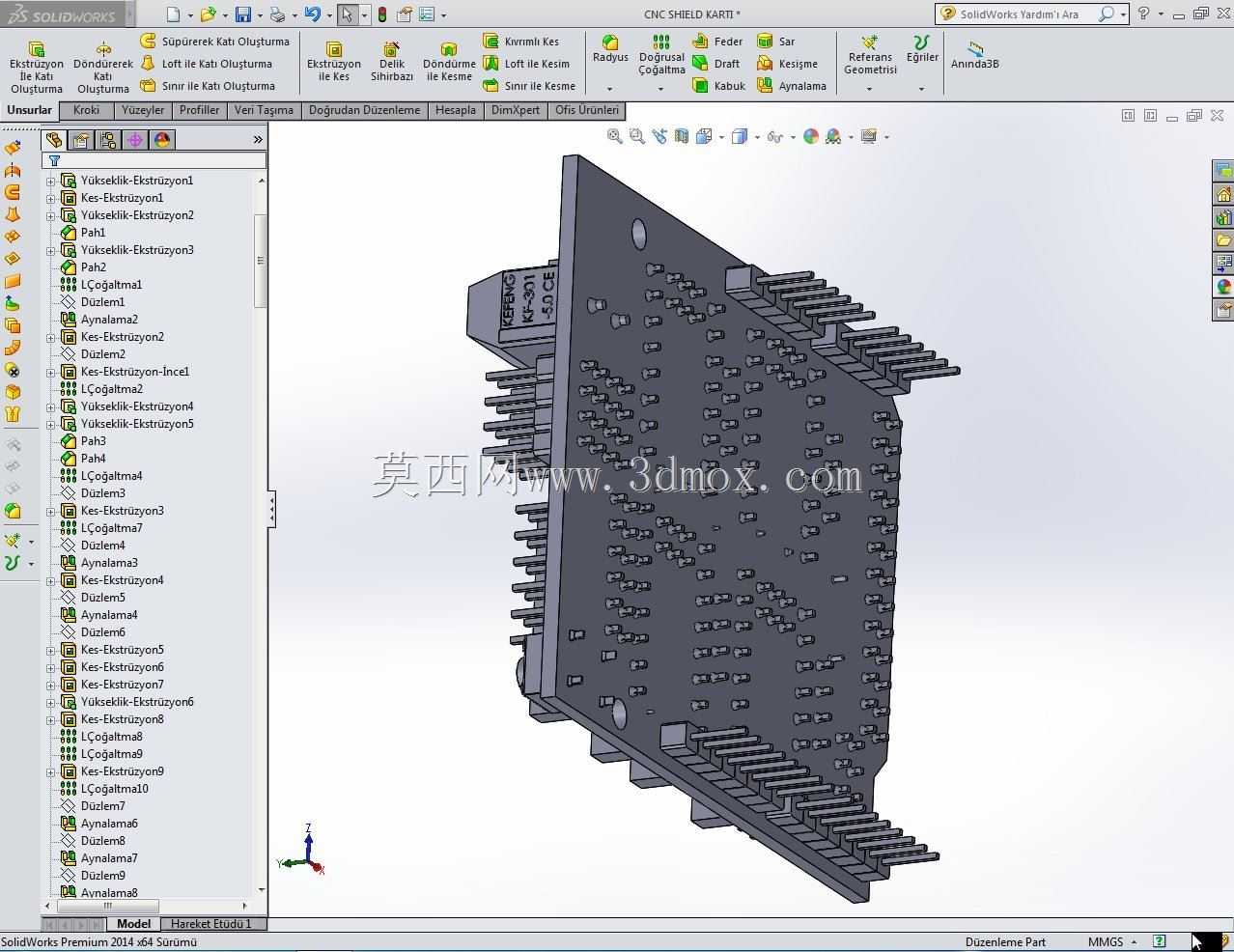Open the DisplayManager color ball tab

pyautogui.click(x=162, y=140)
